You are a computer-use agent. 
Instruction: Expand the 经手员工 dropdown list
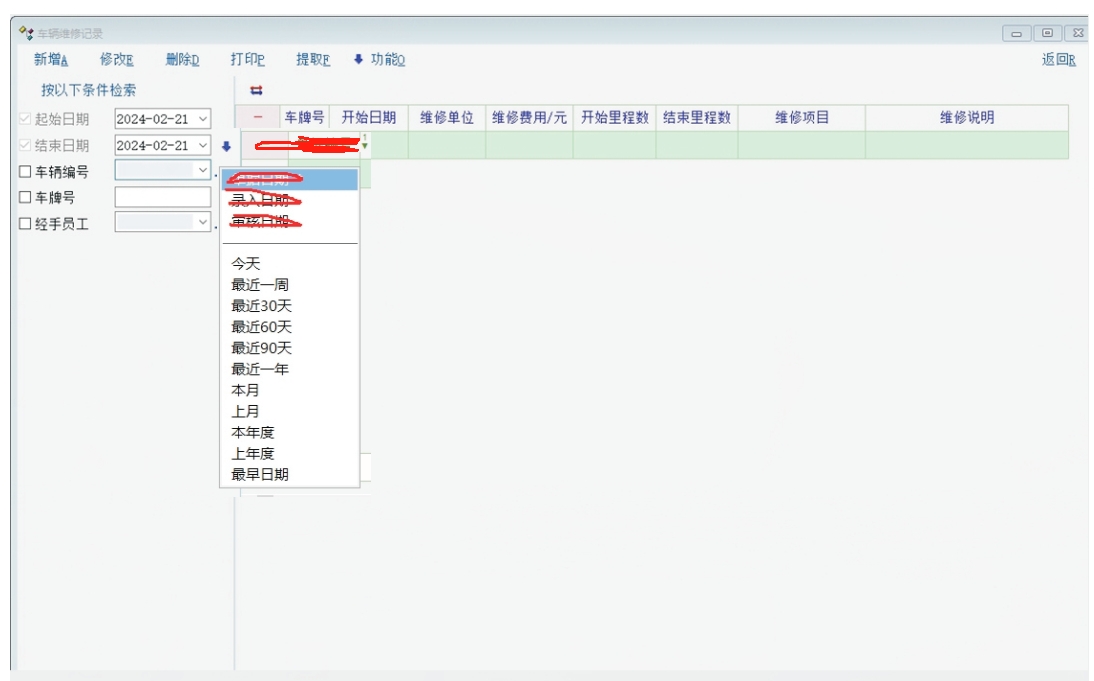click(x=202, y=223)
